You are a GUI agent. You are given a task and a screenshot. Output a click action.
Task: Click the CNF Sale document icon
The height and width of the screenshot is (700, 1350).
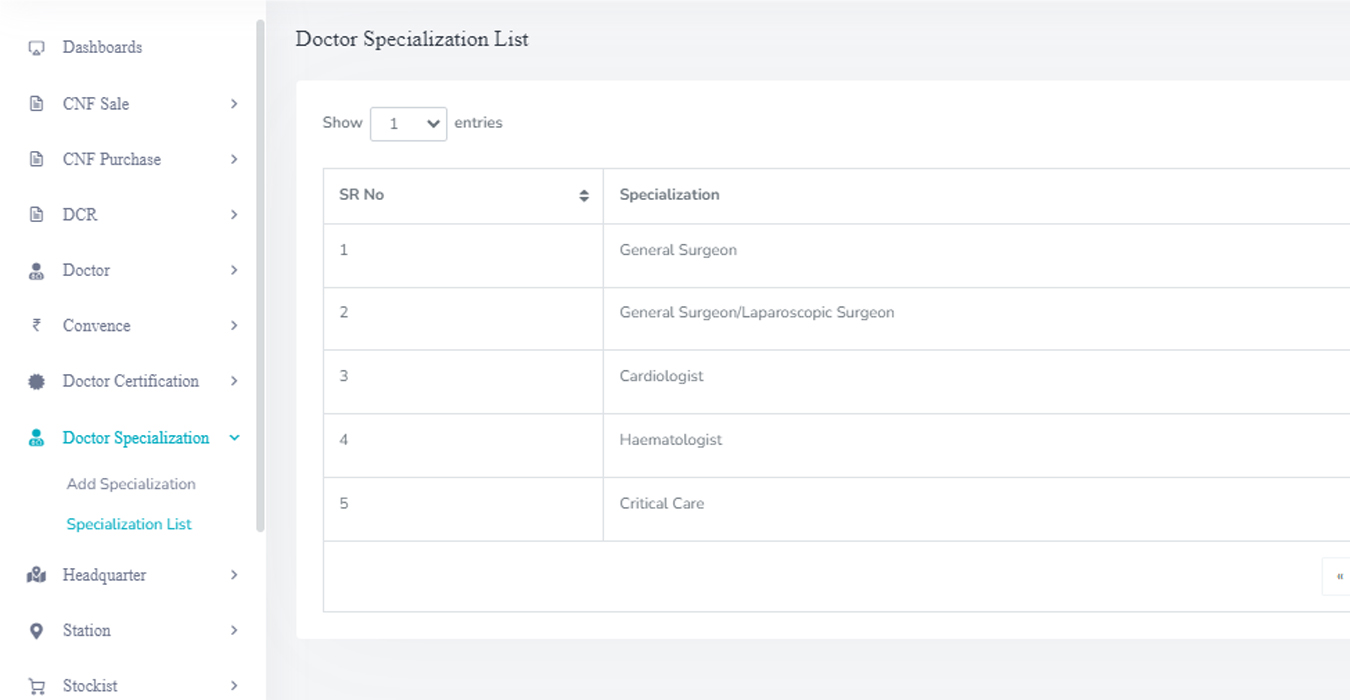(37, 104)
